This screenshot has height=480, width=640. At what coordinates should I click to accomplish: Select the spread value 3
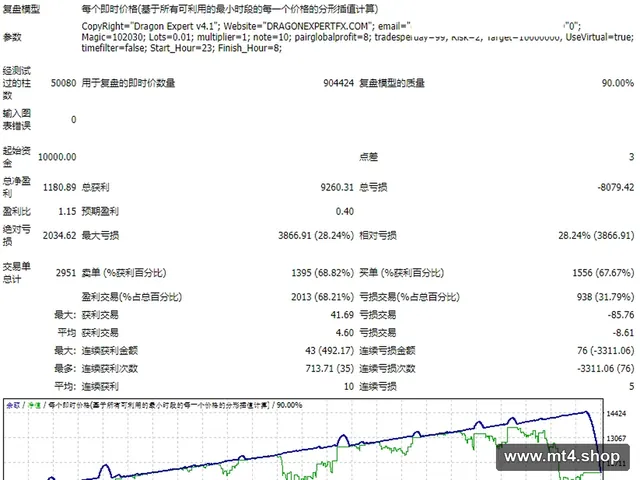point(631,157)
